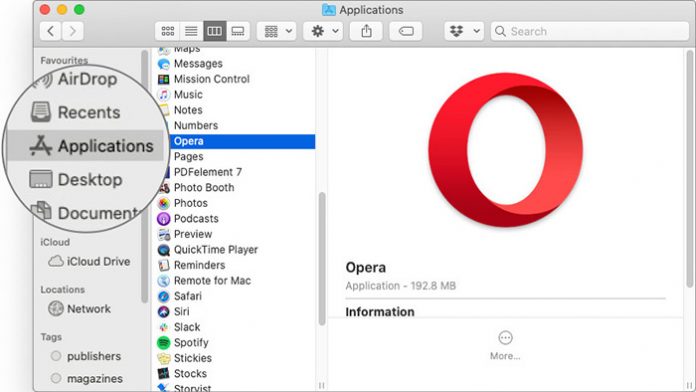Click the applications column scrollbar
The image size is (696, 392).
322,258
